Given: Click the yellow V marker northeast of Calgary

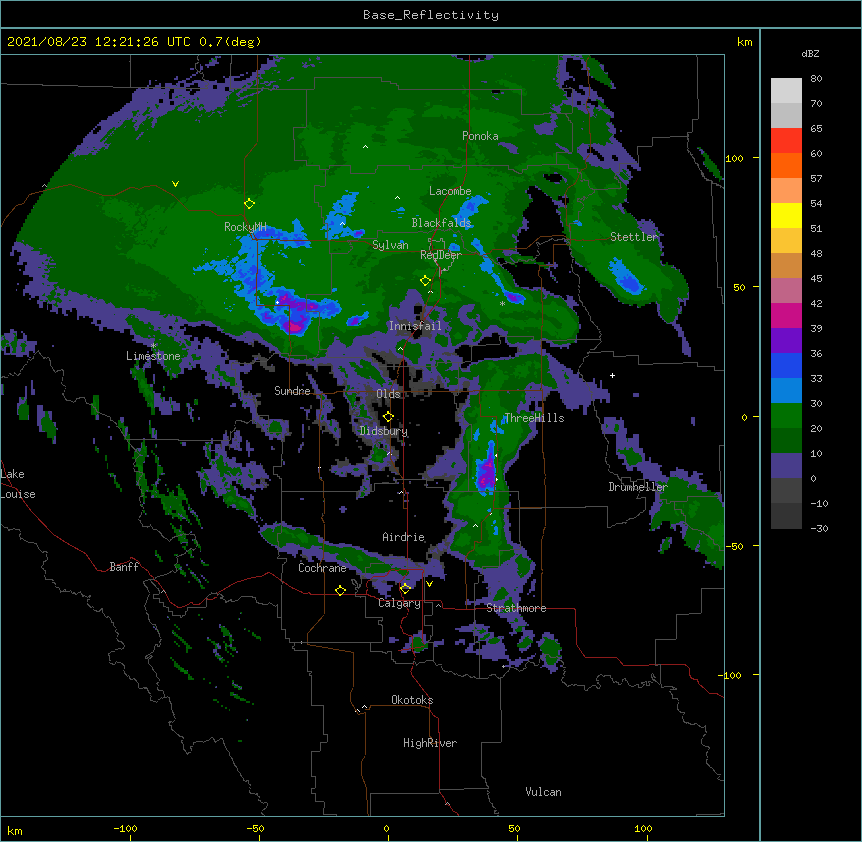Looking at the screenshot, I should tap(429, 584).
